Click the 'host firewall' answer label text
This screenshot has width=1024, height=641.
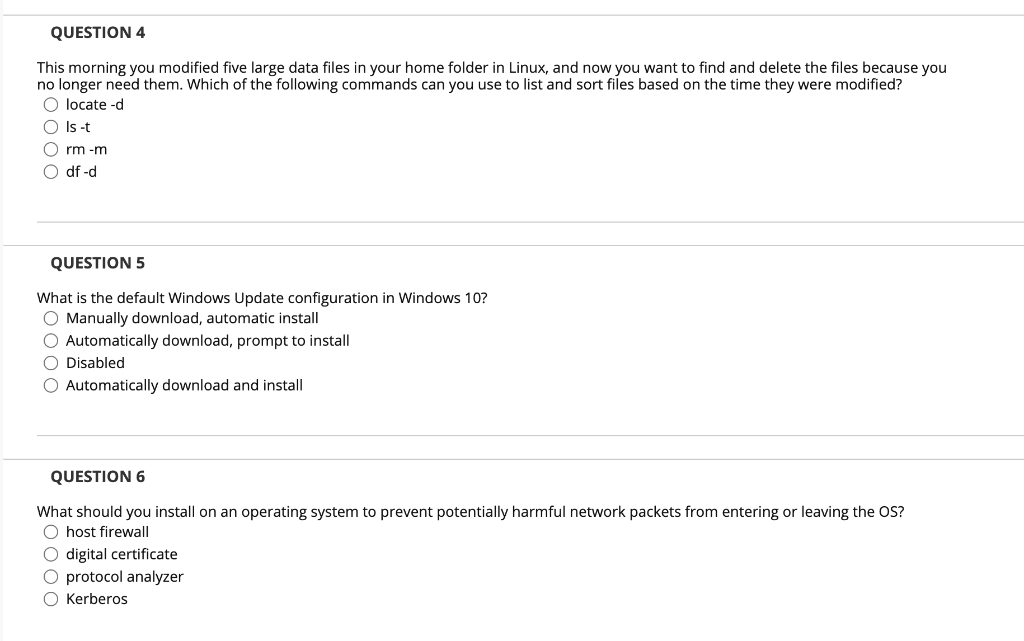107,532
